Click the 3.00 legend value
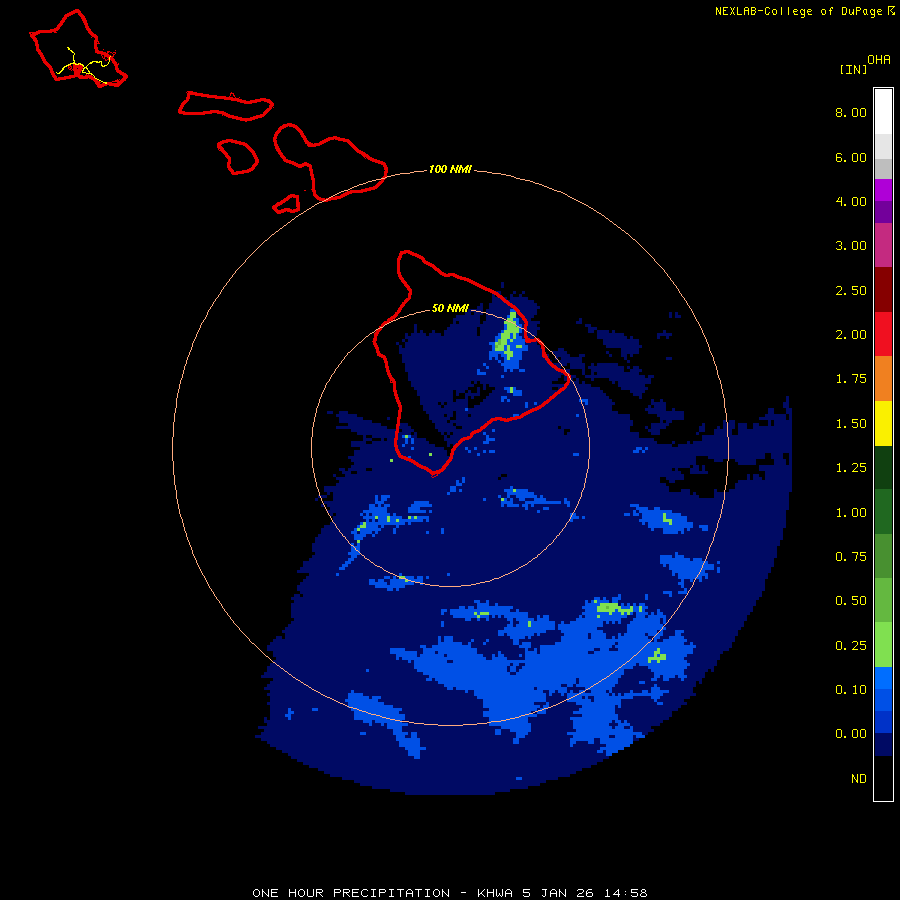900x900 pixels. (x=851, y=246)
